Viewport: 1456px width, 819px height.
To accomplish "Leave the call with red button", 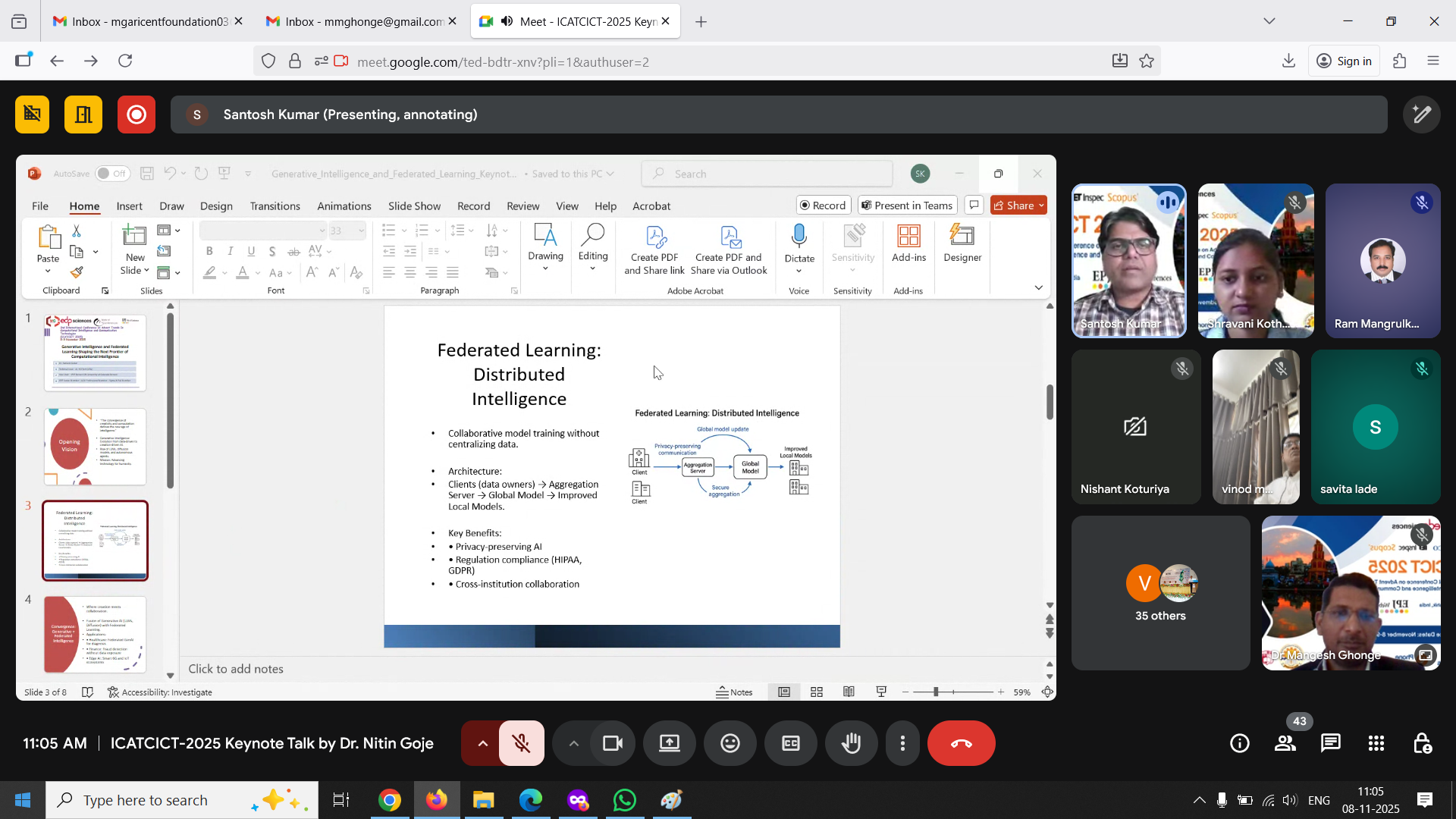I will click(x=961, y=744).
